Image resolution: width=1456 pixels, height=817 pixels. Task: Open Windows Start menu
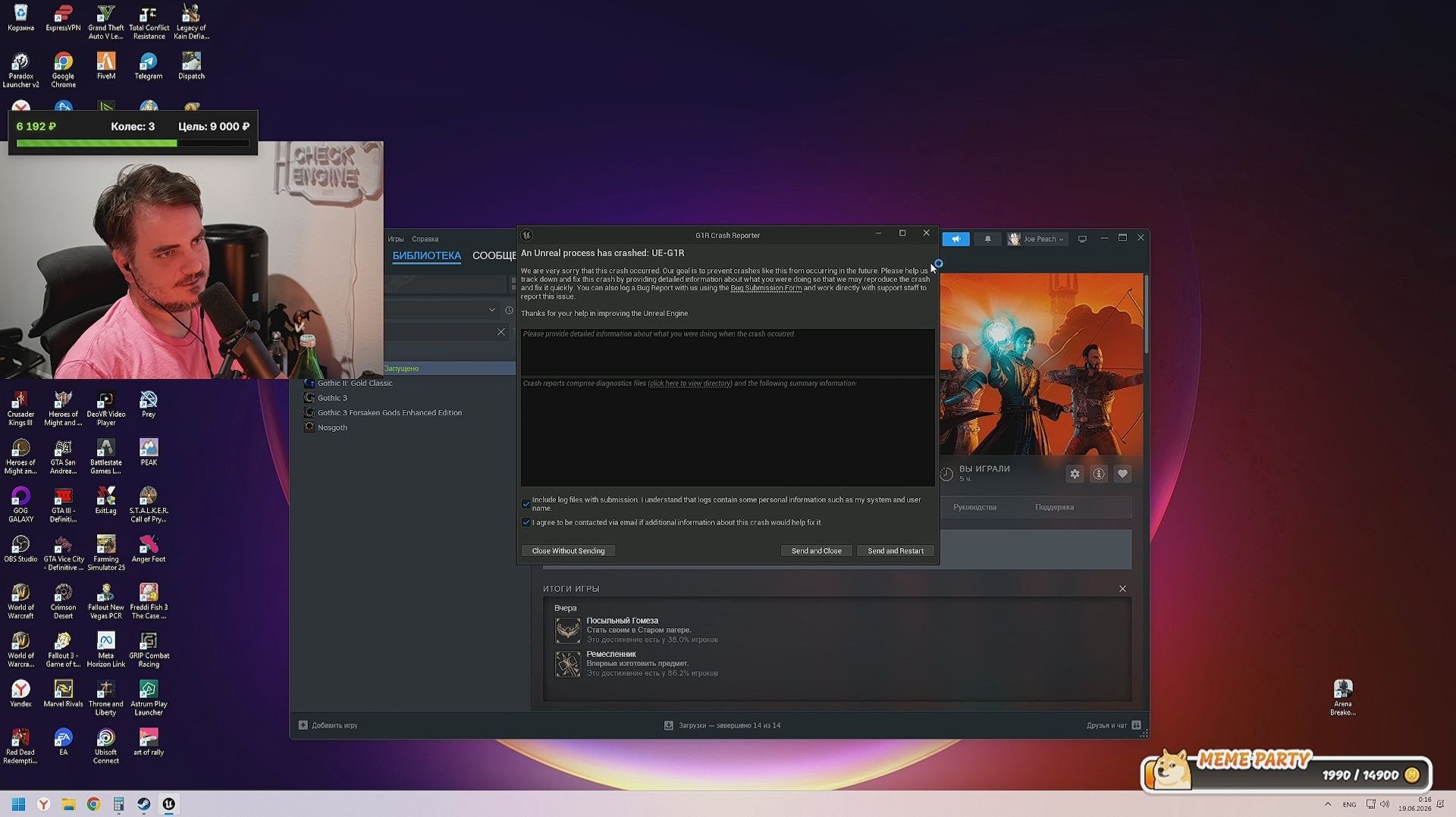(x=18, y=804)
